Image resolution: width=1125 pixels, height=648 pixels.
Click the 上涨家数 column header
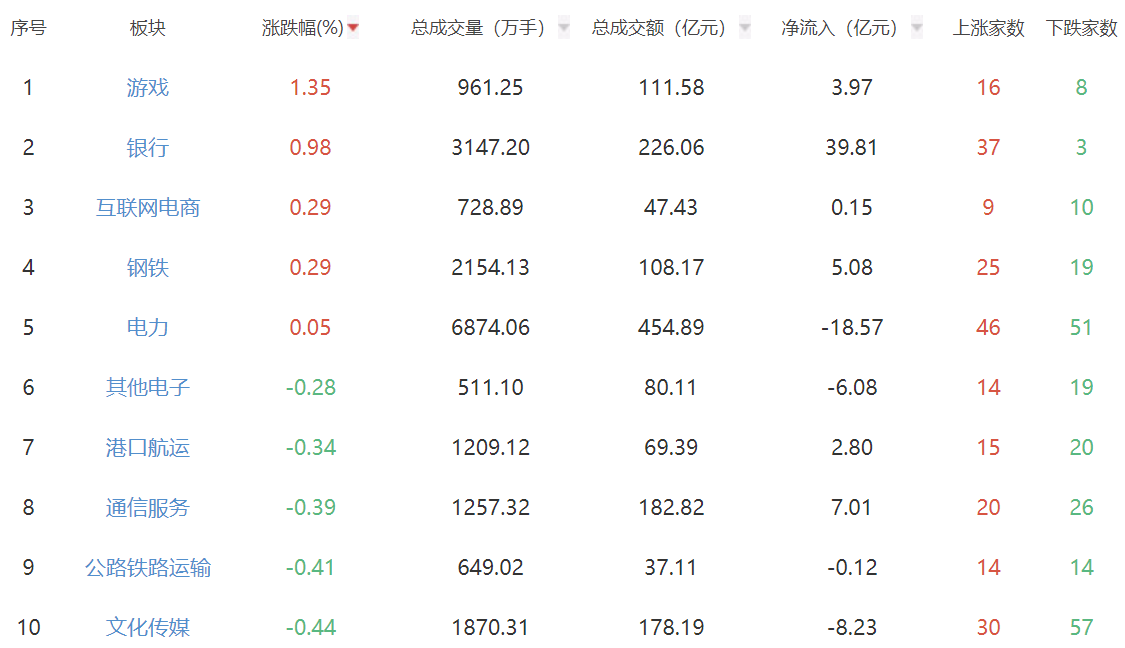(988, 28)
